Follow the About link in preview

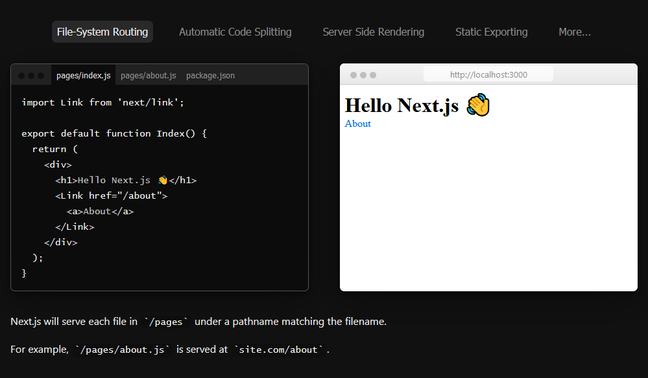click(x=358, y=124)
